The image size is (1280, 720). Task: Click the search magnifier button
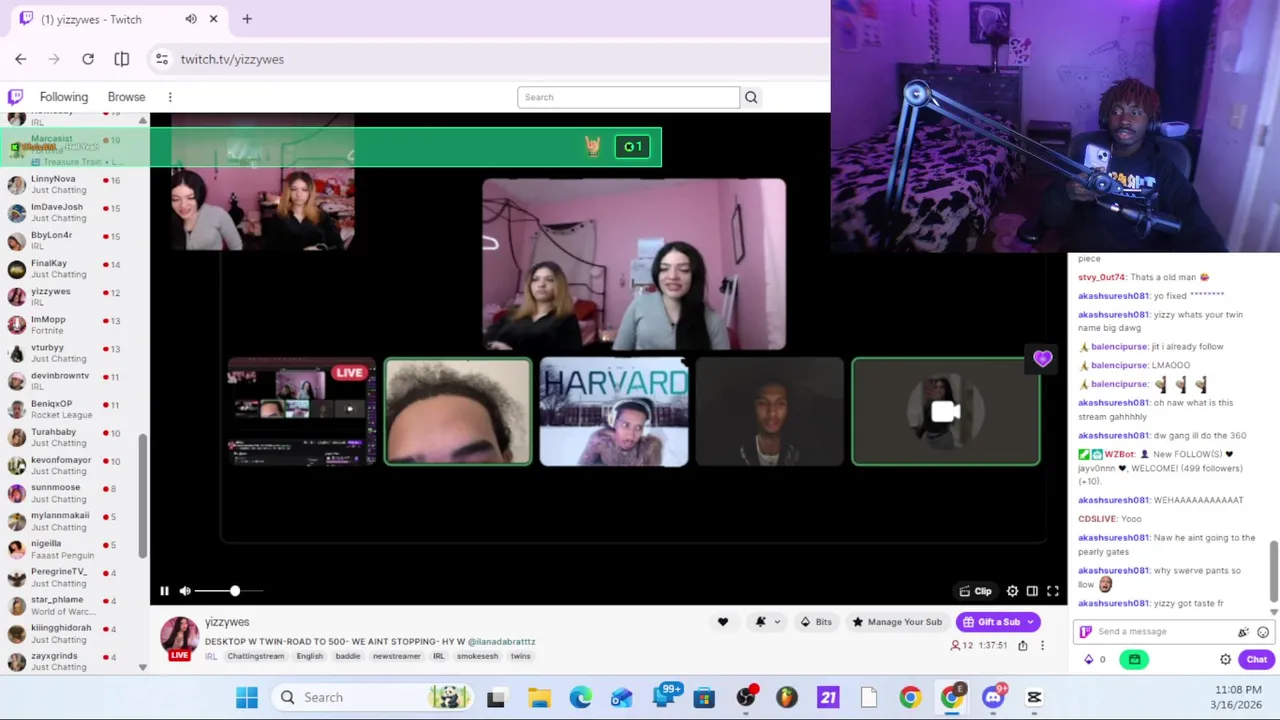751,97
